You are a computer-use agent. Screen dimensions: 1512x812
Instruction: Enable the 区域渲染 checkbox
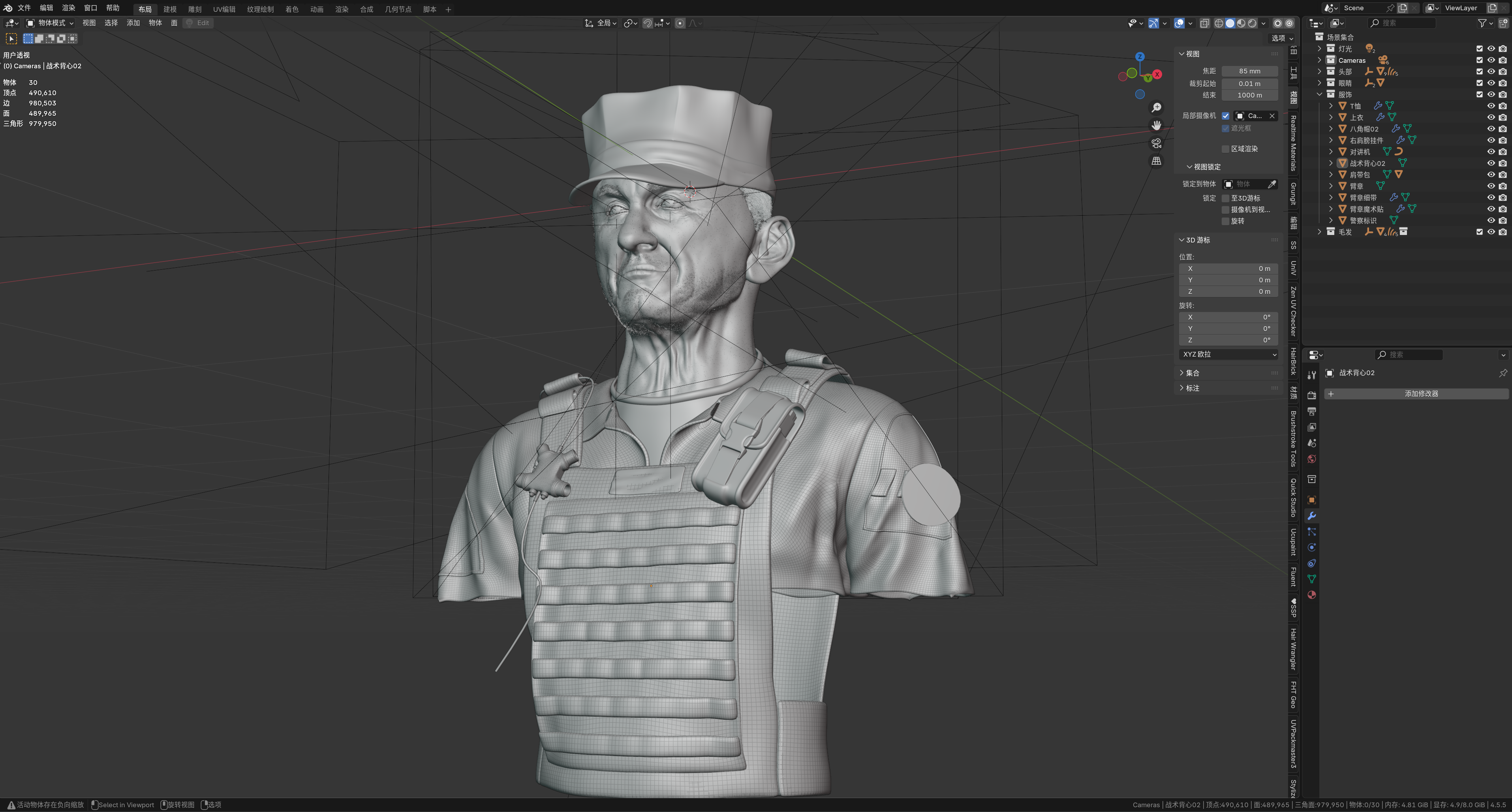(1226, 148)
